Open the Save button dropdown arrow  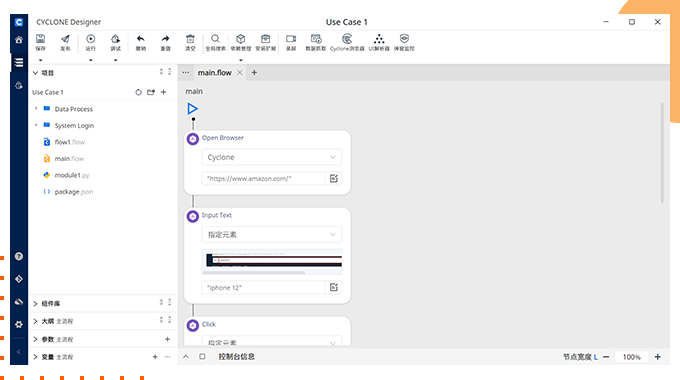(x=40, y=60)
